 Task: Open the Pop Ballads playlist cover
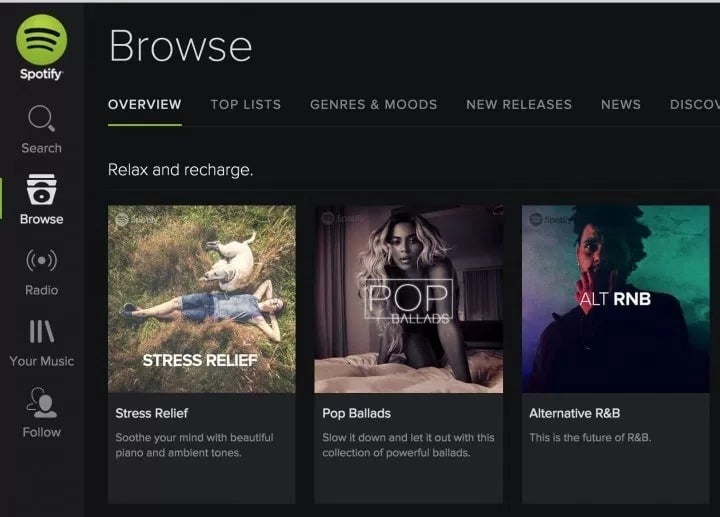[x=408, y=299]
